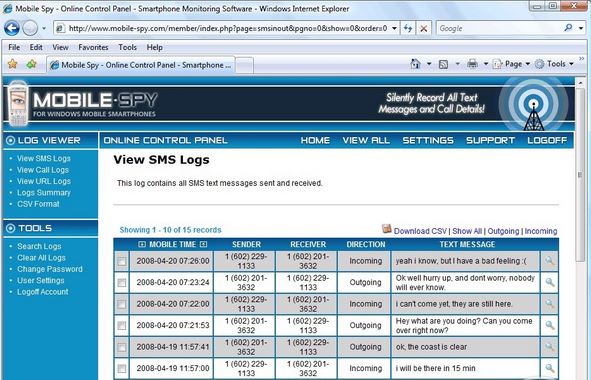The height and width of the screenshot is (380, 591).
Task: Open the View menu
Action: tap(60, 48)
